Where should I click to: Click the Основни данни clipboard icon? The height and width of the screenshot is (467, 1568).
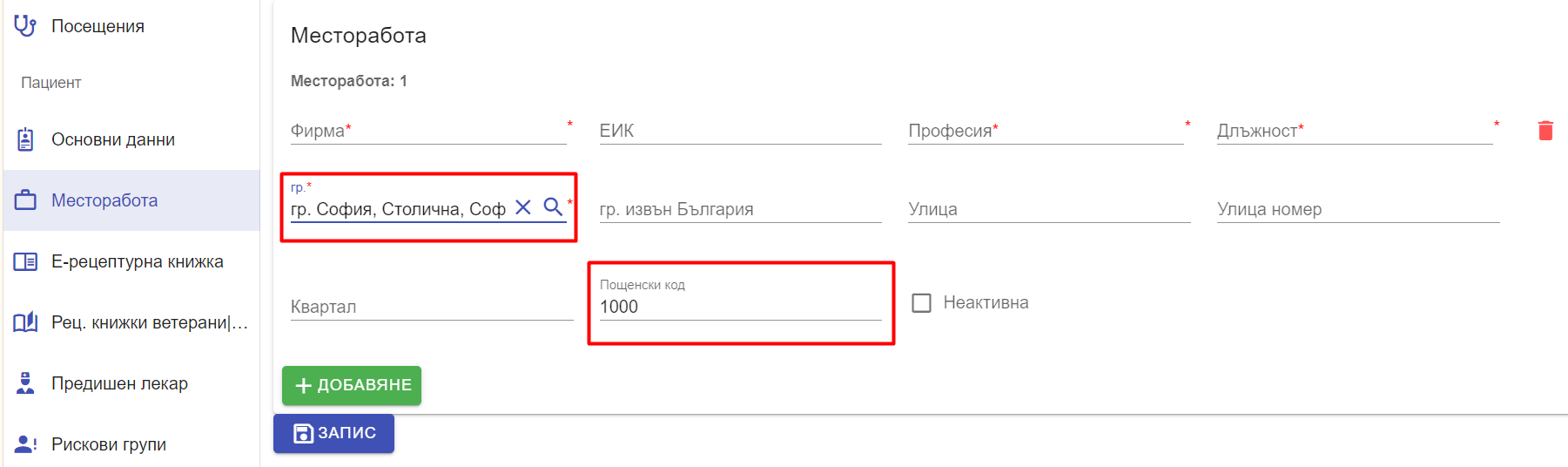pyautogui.click(x=25, y=139)
